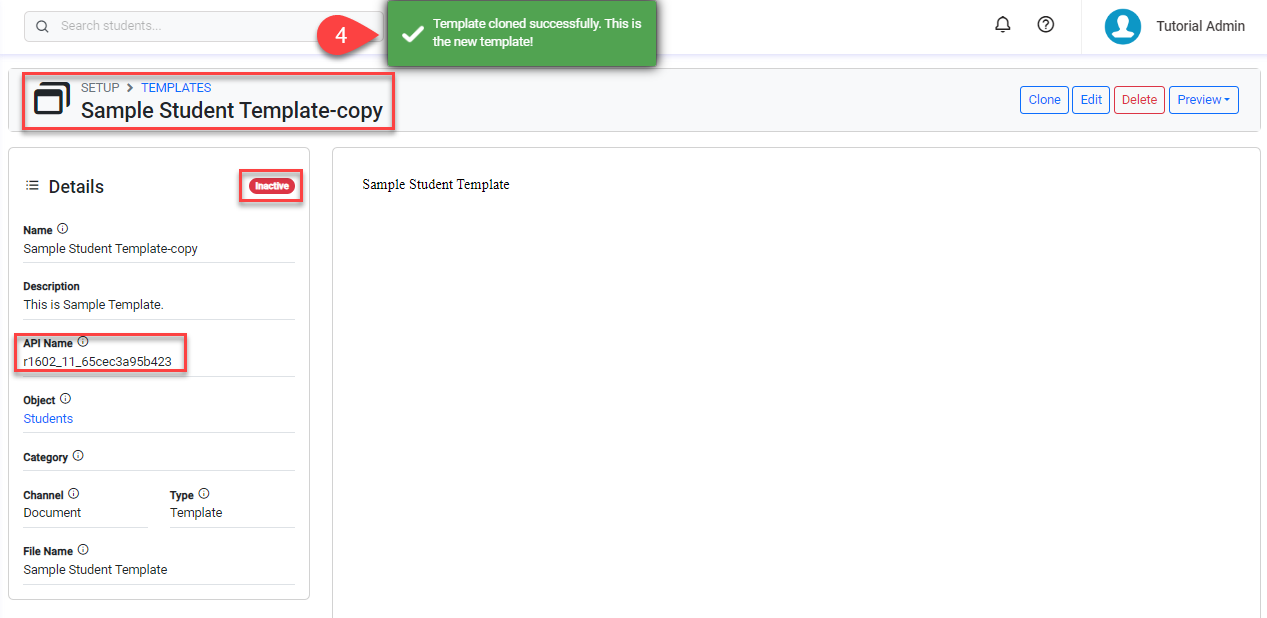Expand the Preview dropdown button

click(x=1203, y=100)
